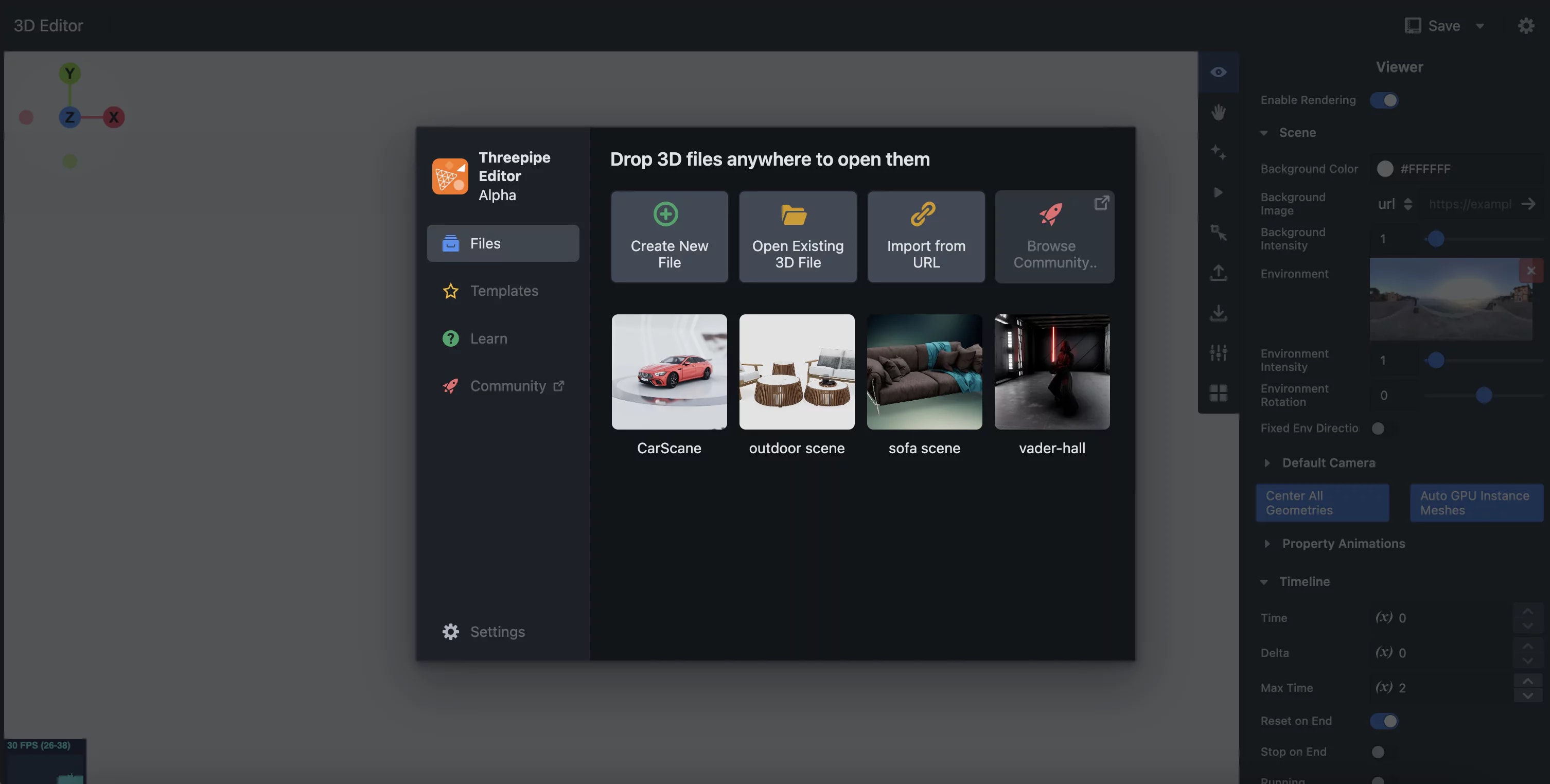Image resolution: width=1550 pixels, height=784 pixels.
Task: Open the effects sparkle tool
Action: point(1219,152)
